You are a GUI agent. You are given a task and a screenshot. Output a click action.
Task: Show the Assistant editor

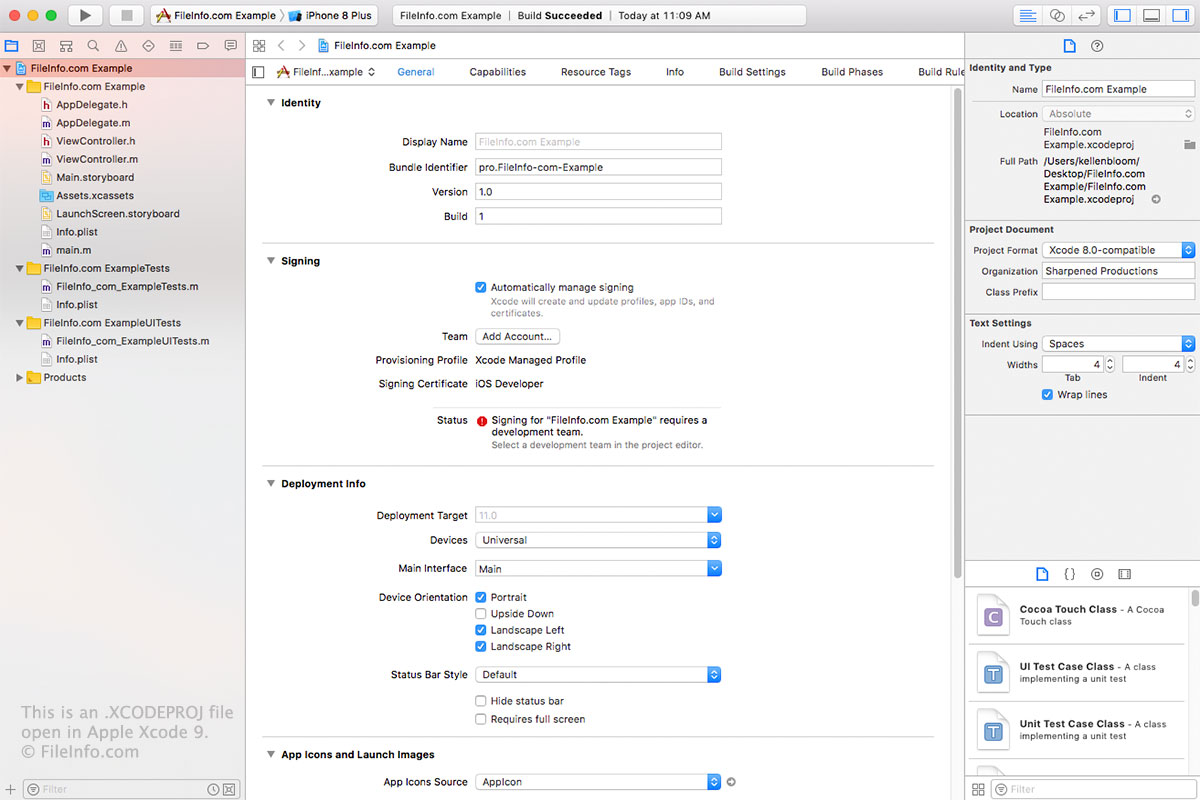[1057, 16]
